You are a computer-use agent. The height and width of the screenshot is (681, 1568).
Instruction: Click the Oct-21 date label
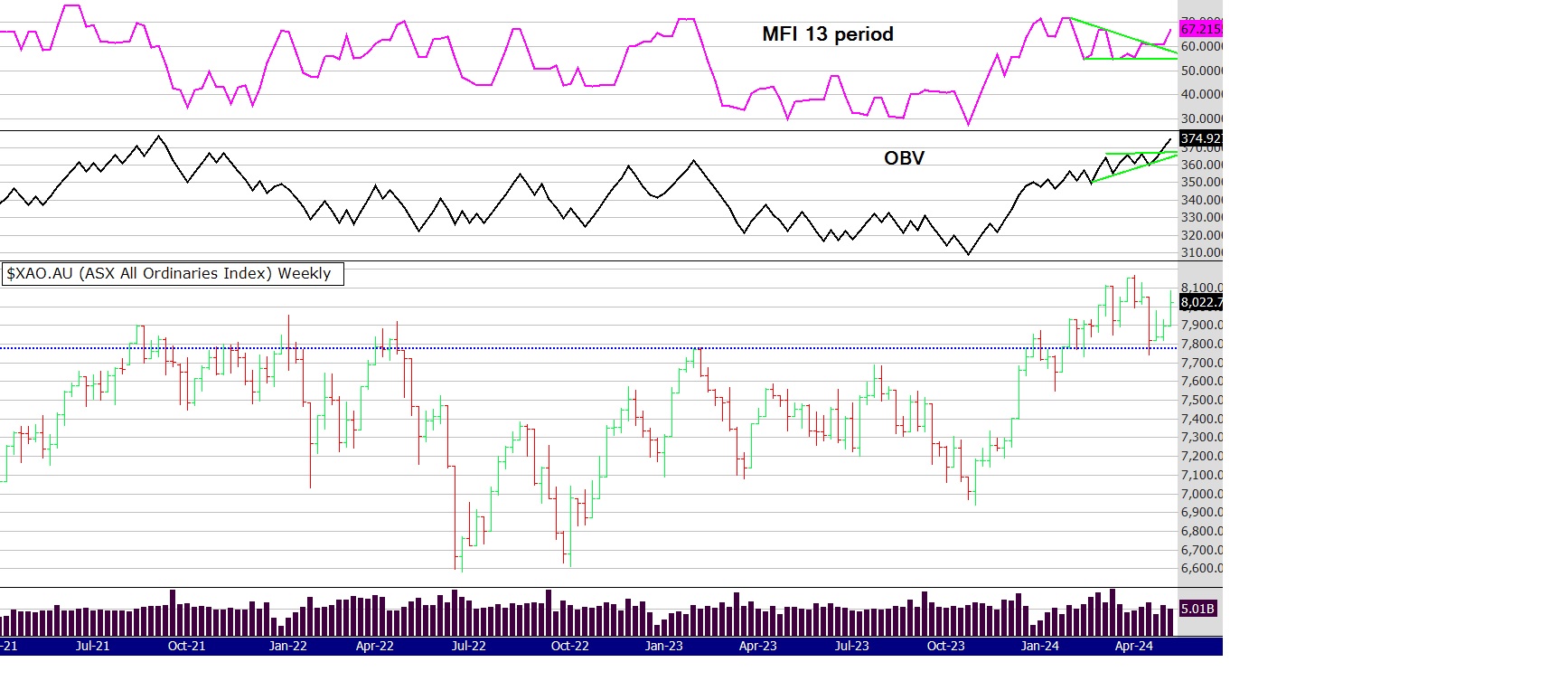(187, 646)
